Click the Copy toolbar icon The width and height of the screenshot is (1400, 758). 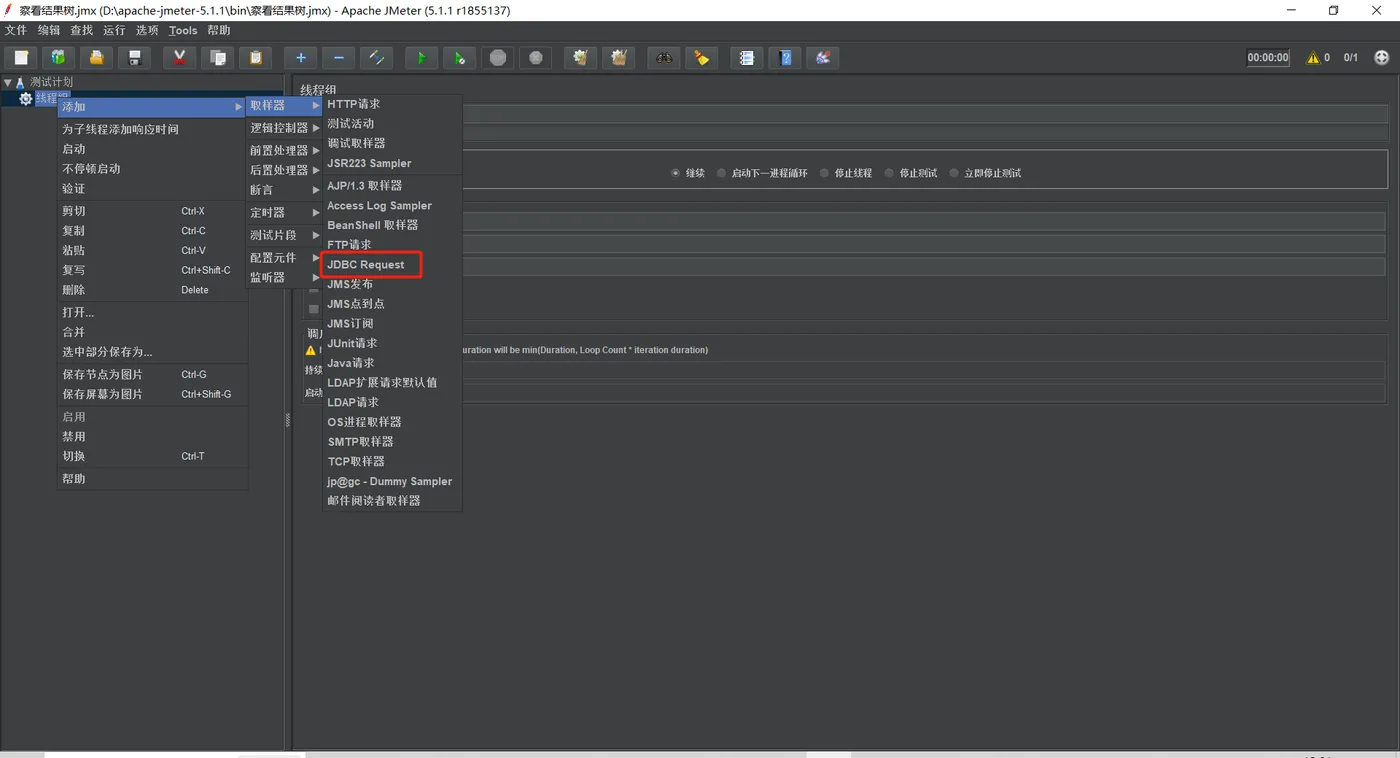tap(217, 58)
